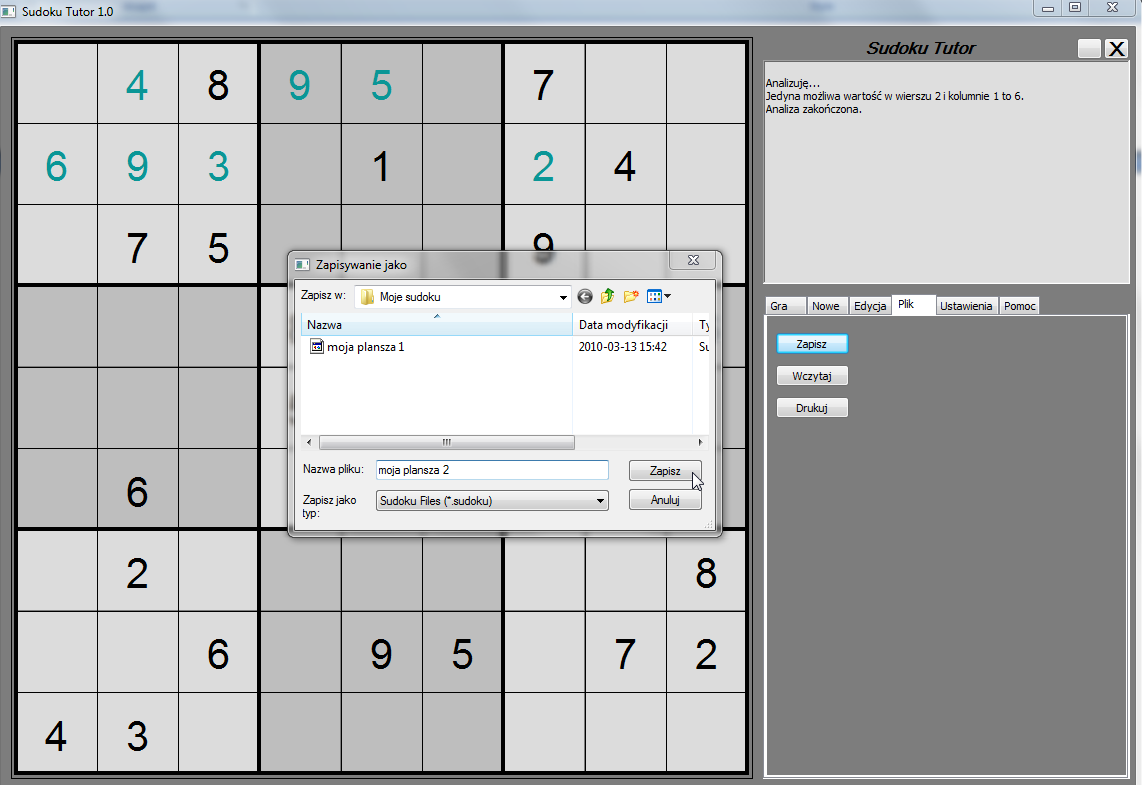Maximize the Sudoku Tutor window
This screenshot has width=1142, height=785.
point(1075,8)
